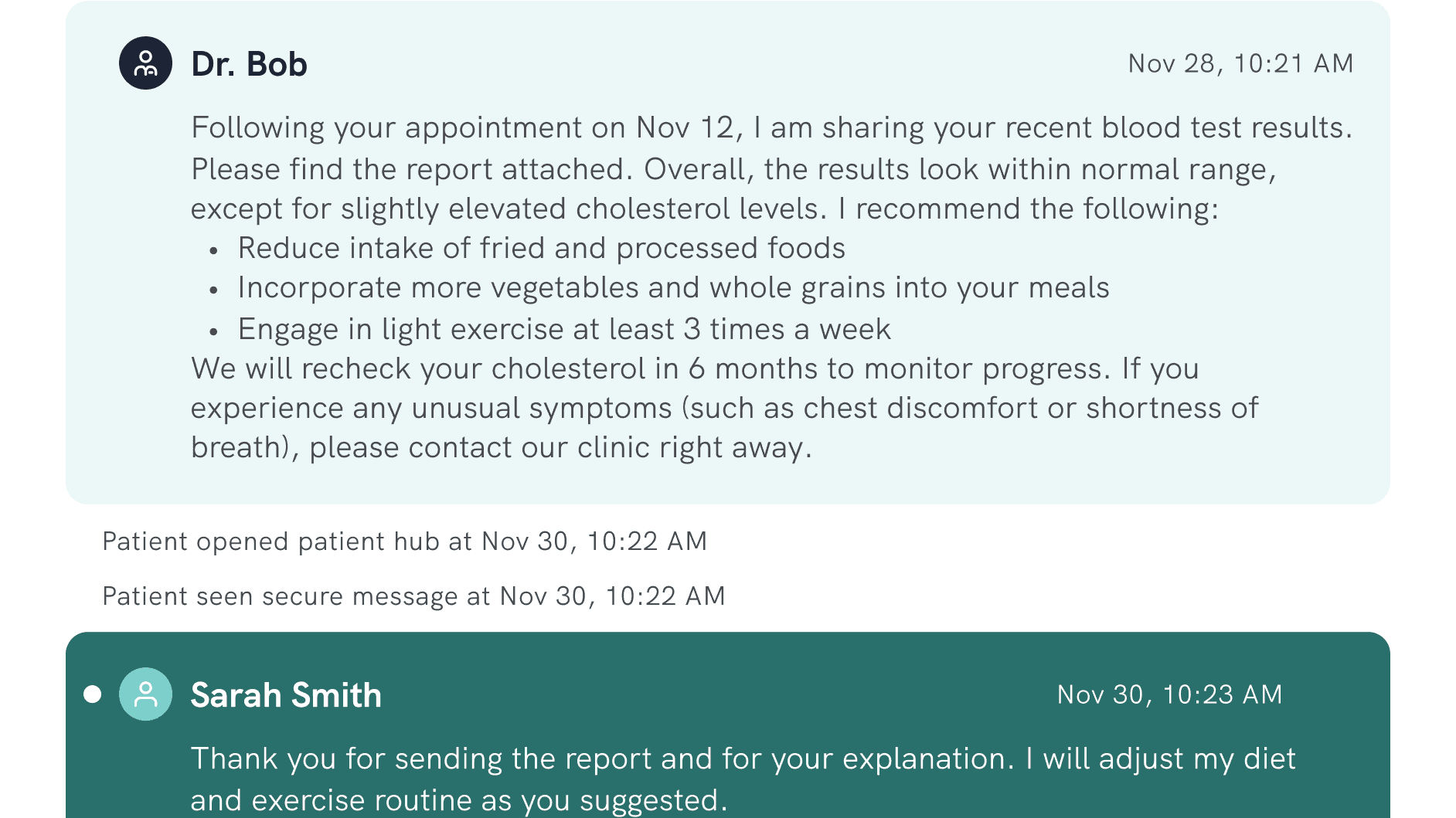Image resolution: width=1456 pixels, height=818 pixels.
Task: Click the "please contact our clinic right away" text
Action: point(560,448)
